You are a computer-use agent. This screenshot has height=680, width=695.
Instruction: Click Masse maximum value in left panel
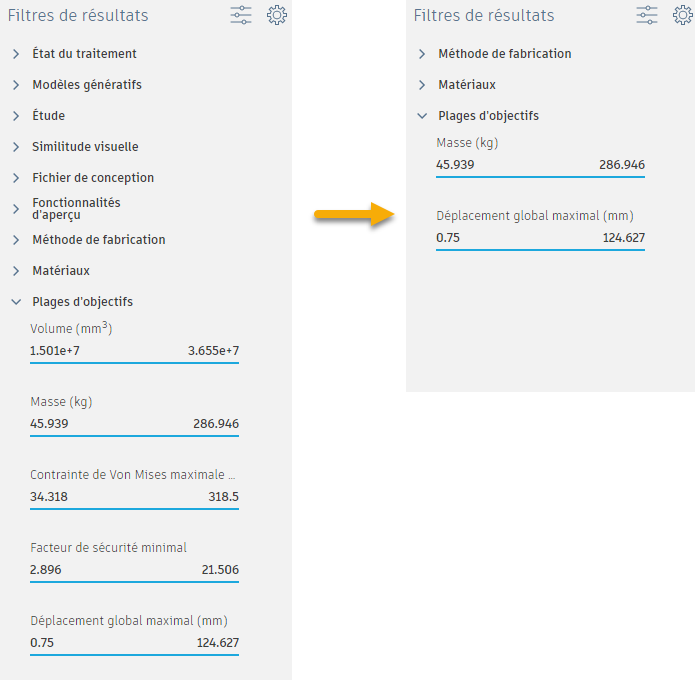pyautogui.click(x=216, y=424)
